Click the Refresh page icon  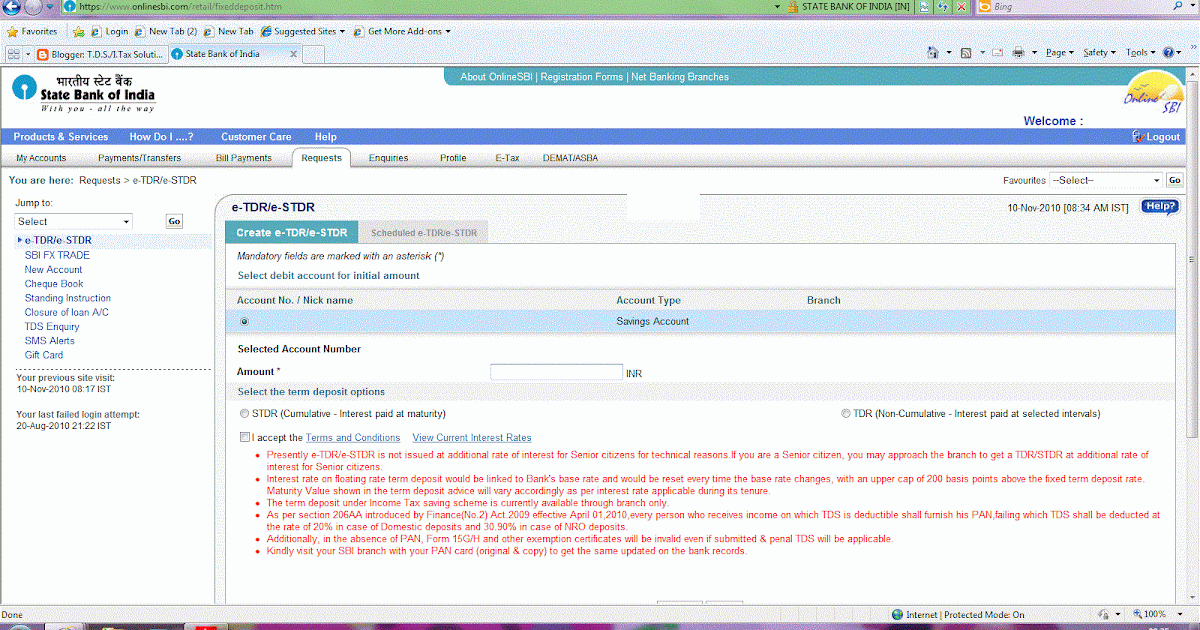945,6
